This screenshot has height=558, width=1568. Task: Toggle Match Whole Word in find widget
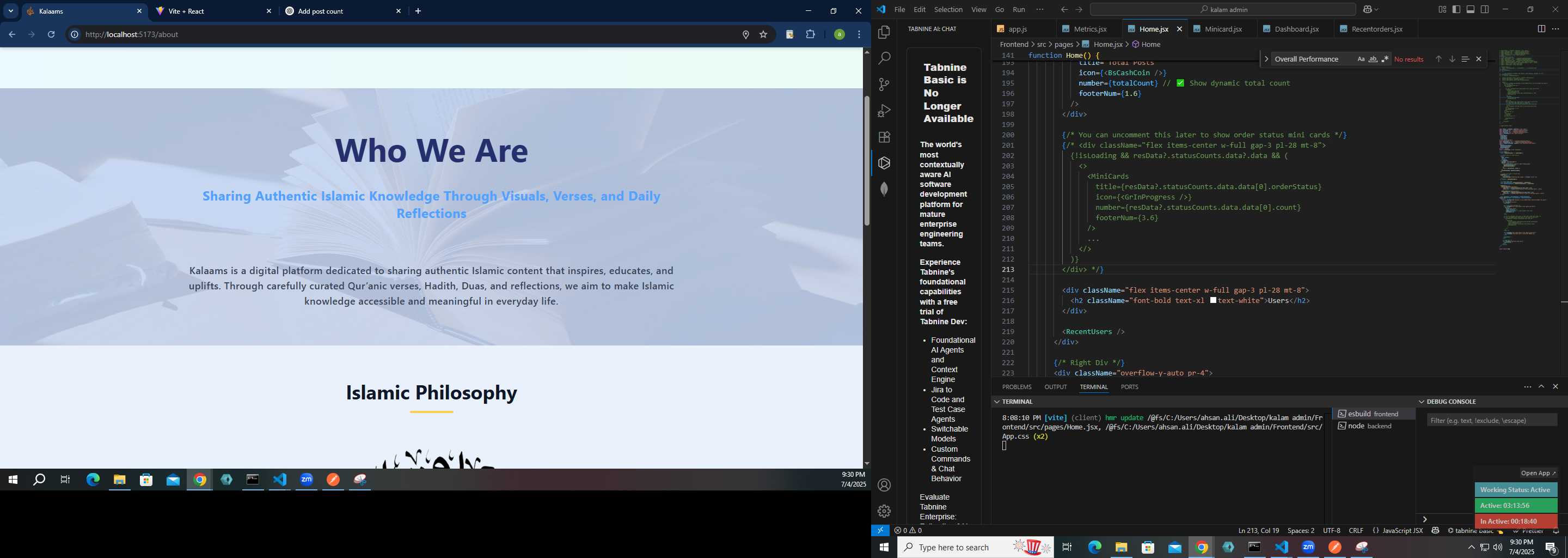pyautogui.click(x=1373, y=59)
